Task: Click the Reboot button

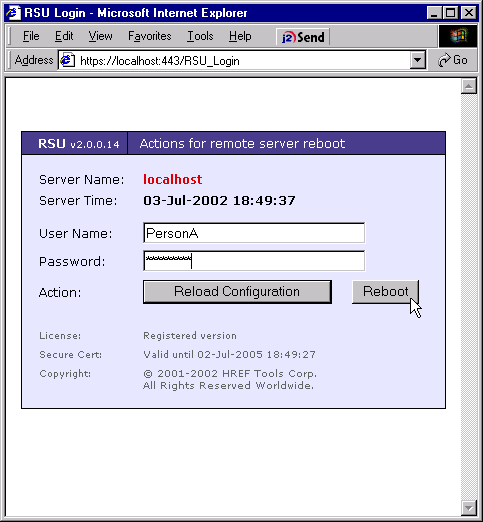Action: tap(385, 292)
